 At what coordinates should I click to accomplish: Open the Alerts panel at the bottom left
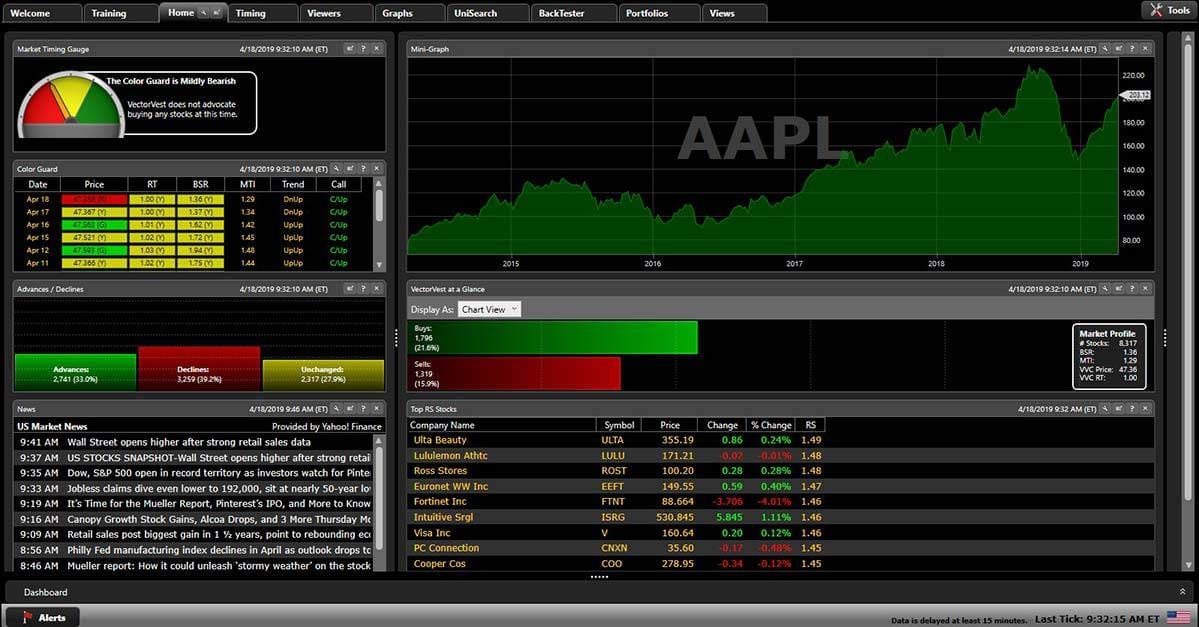42,617
